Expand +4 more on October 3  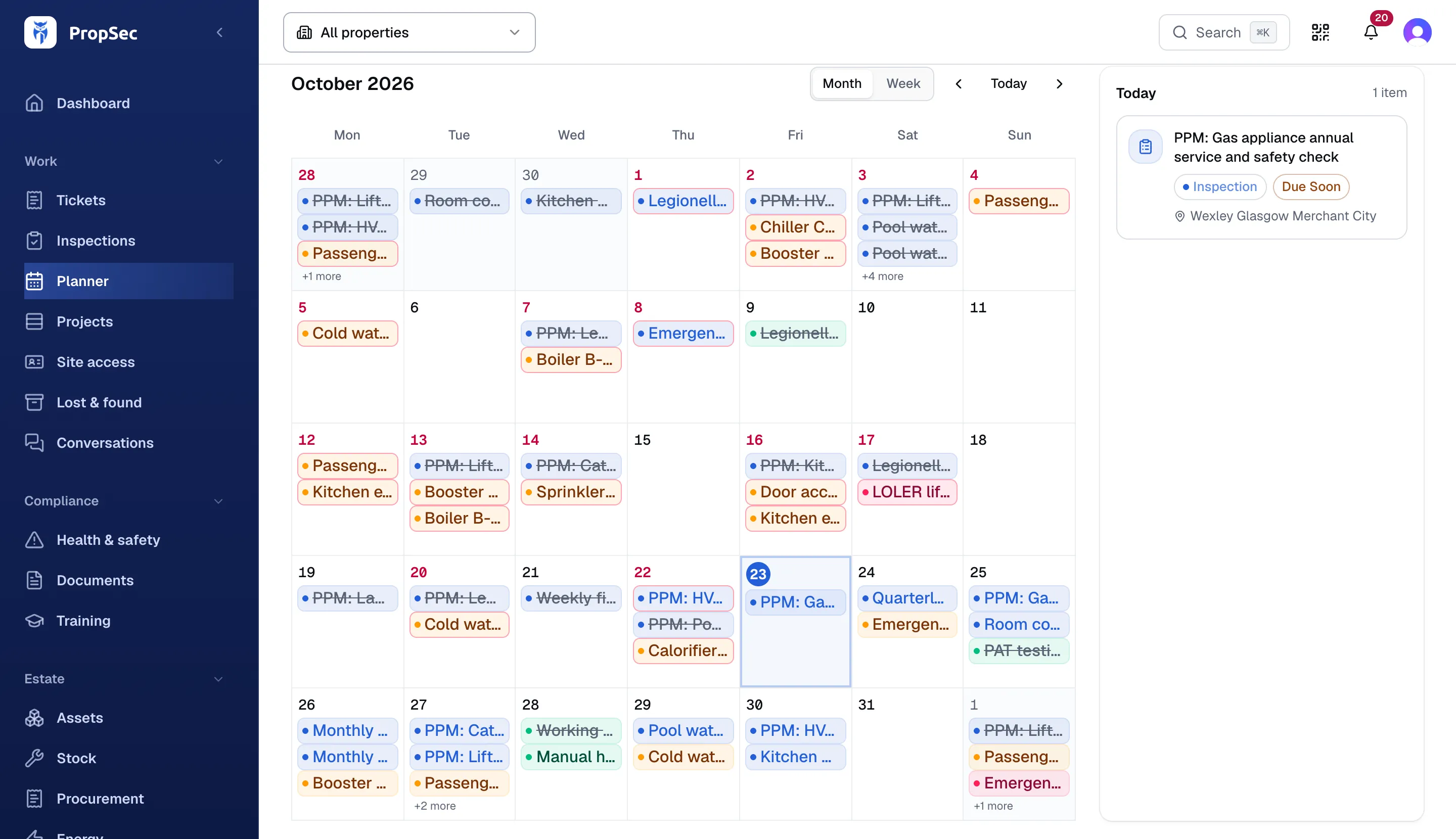[882, 276]
